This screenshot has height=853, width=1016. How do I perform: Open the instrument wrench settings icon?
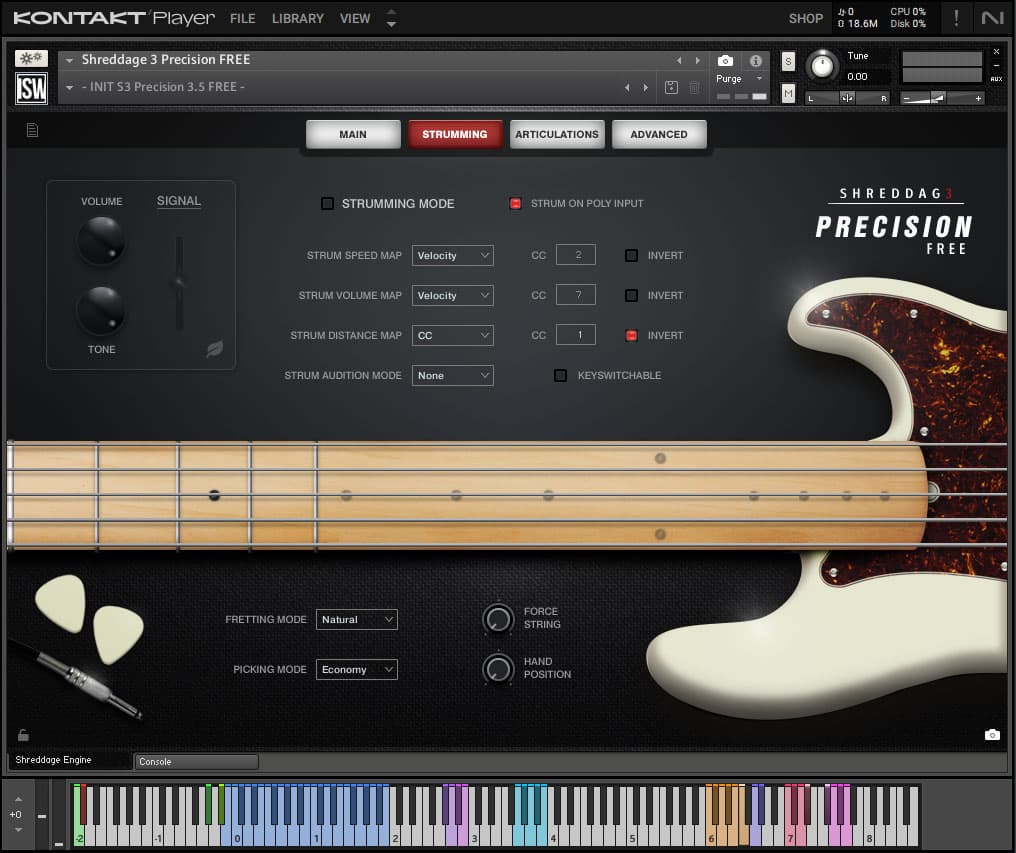31,58
